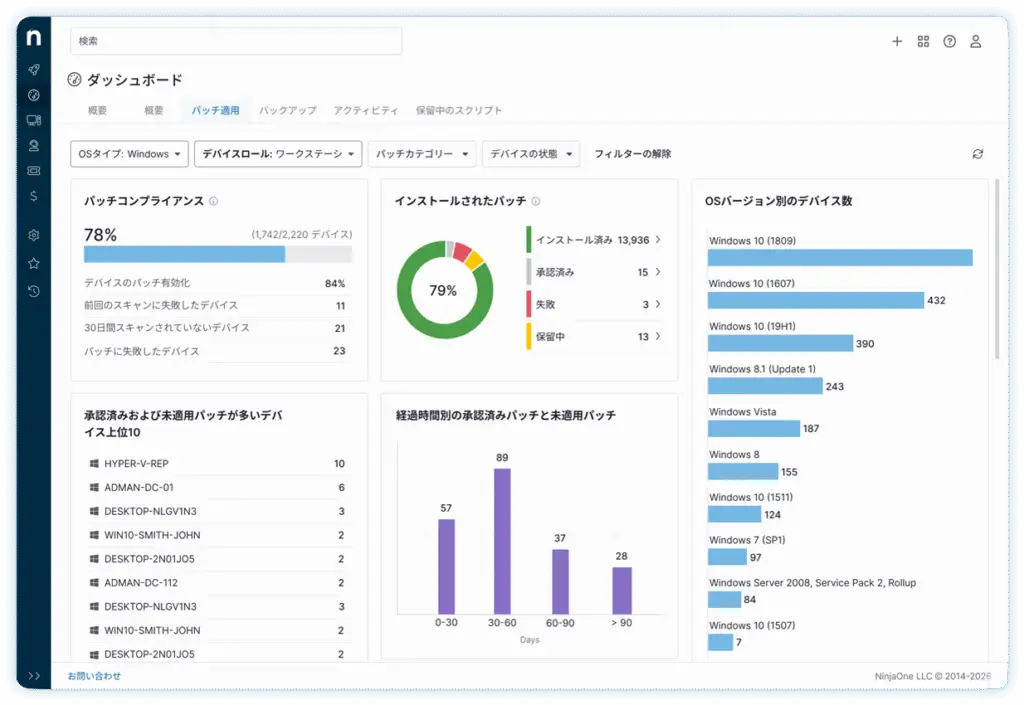The width and height of the screenshot is (1024, 705).
Task: Click the 30日間スキャンされていないデバイス row
Action: click(217, 328)
